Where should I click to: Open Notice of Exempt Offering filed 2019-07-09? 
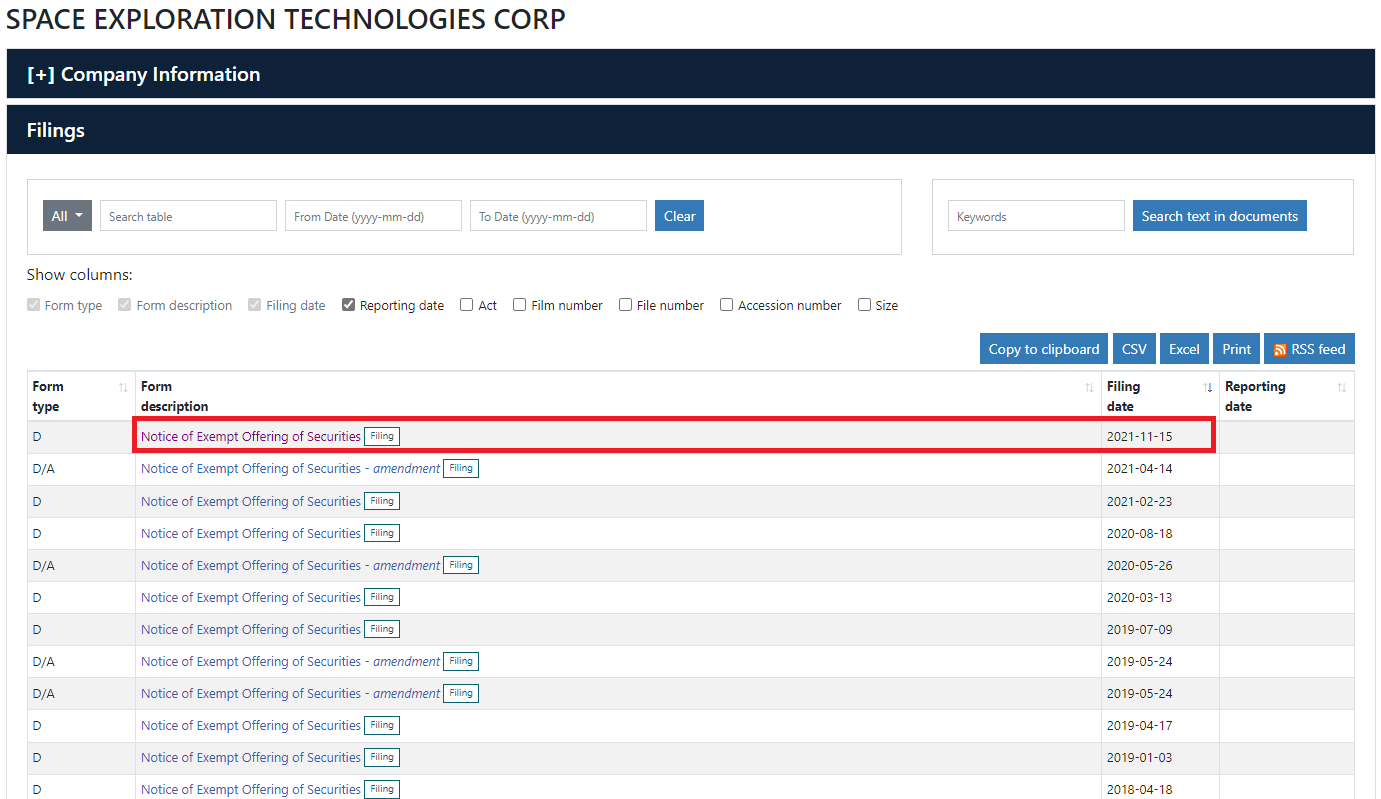coord(251,629)
